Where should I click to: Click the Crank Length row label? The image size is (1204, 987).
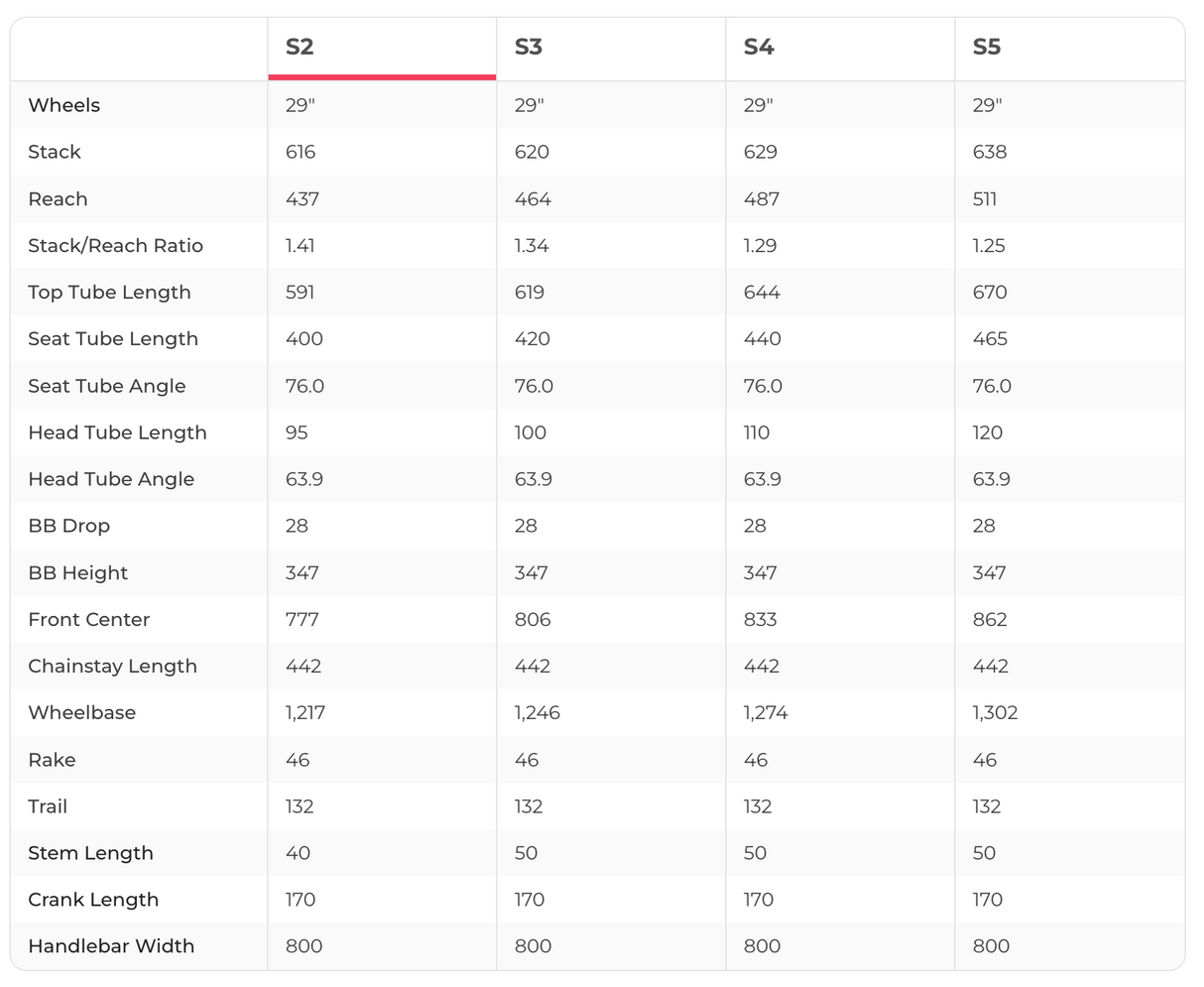93,900
